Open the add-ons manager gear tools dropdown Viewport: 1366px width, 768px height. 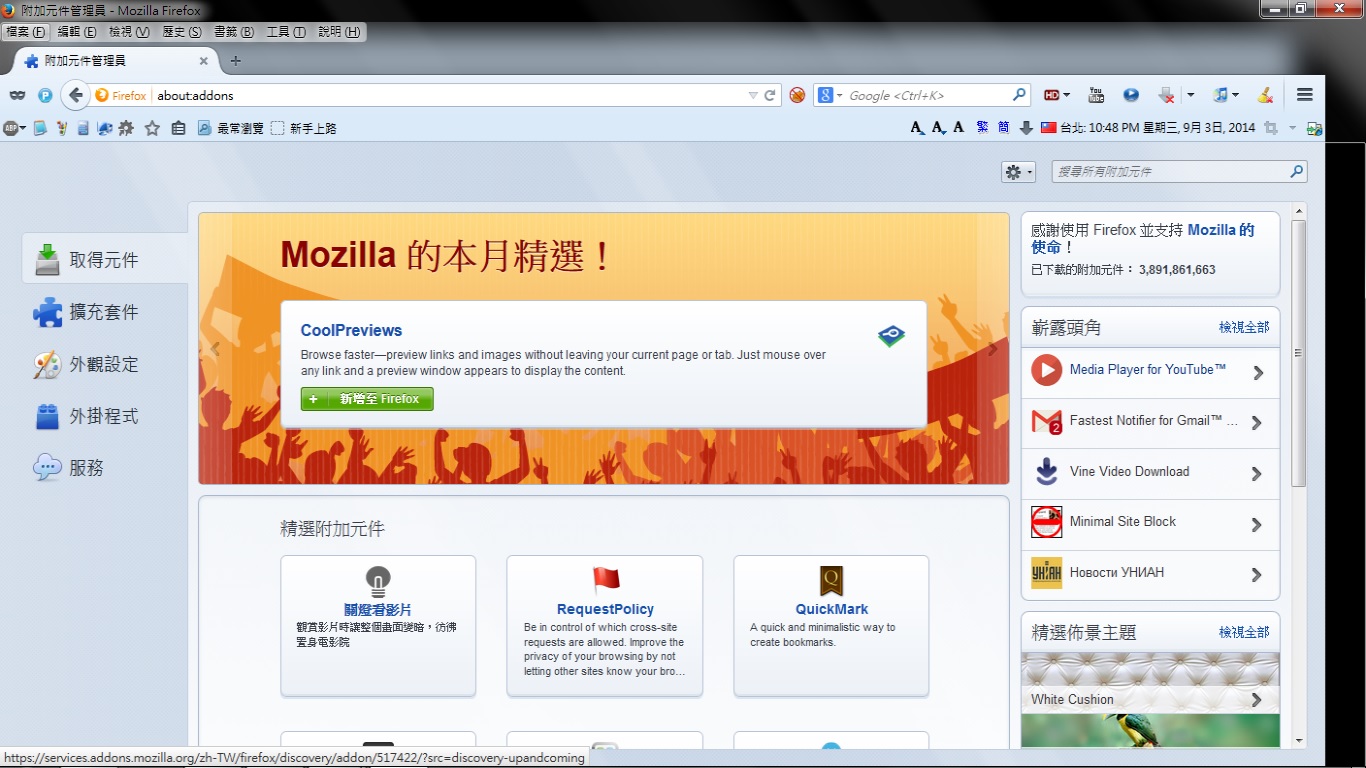(1018, 172)
